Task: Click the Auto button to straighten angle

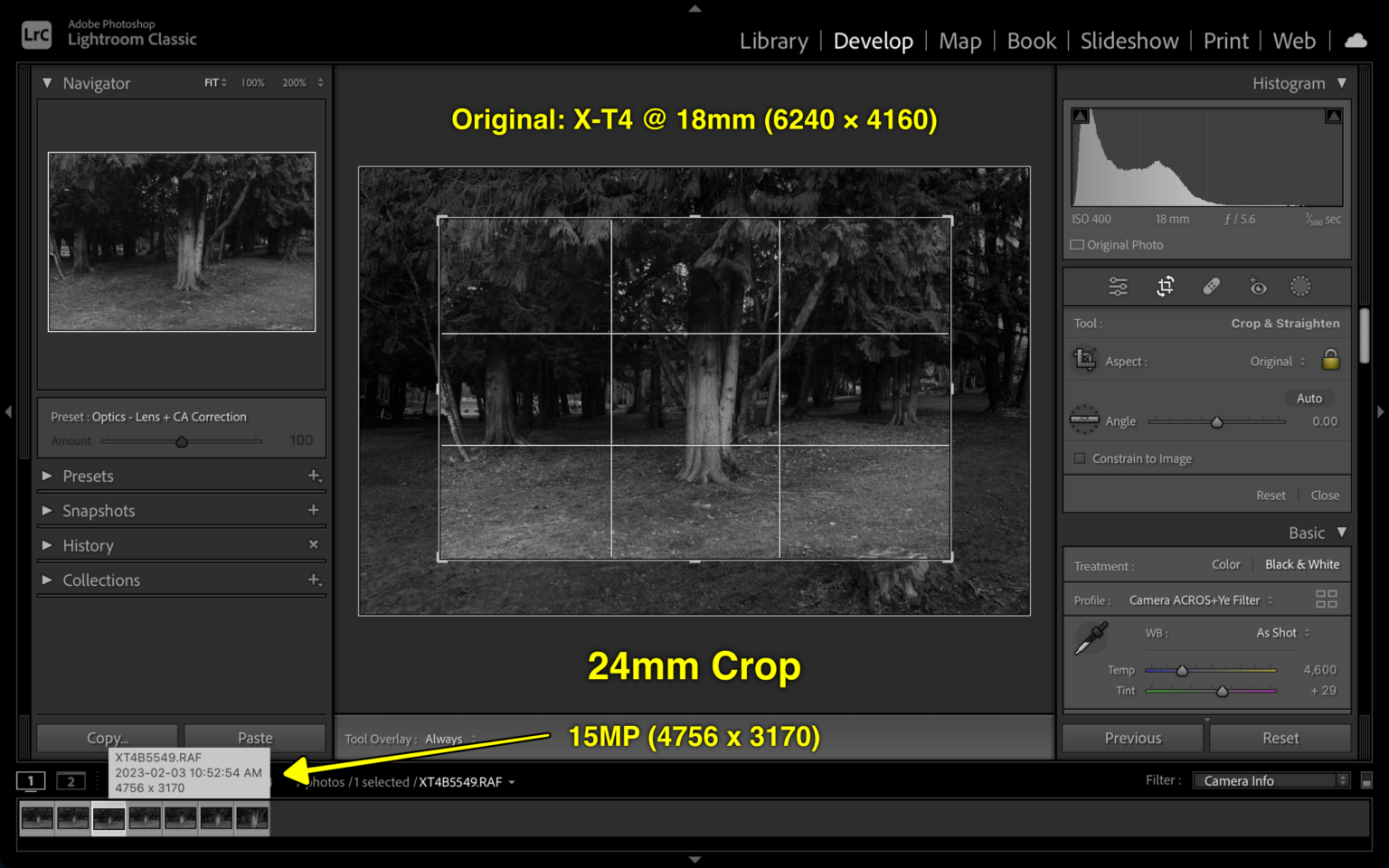Action: click(1309, 398)
